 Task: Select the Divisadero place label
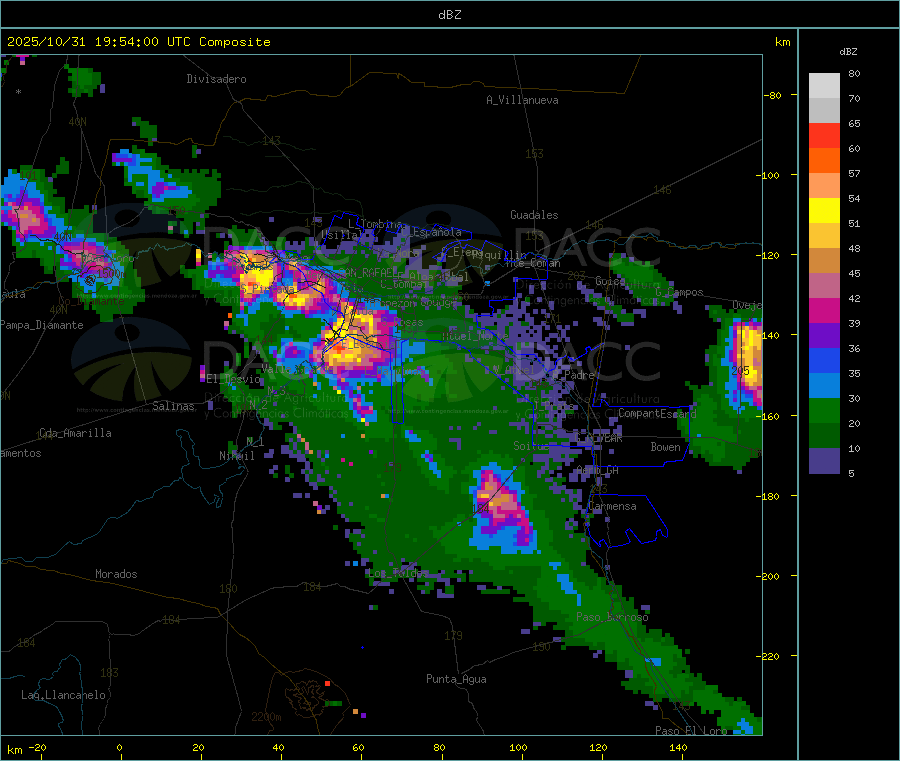pos(216,79)
